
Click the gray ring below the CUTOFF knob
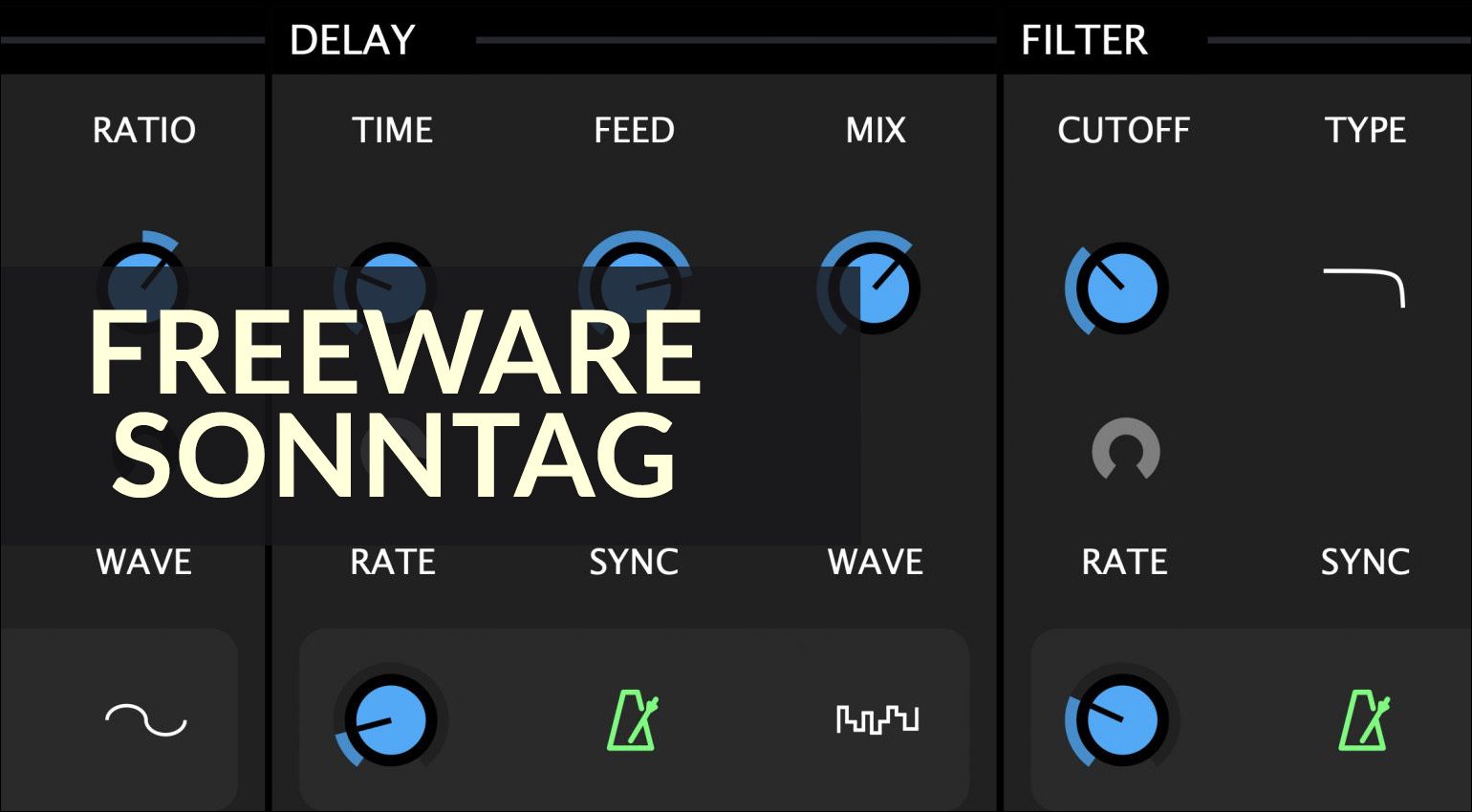[x=1125, y=450]
